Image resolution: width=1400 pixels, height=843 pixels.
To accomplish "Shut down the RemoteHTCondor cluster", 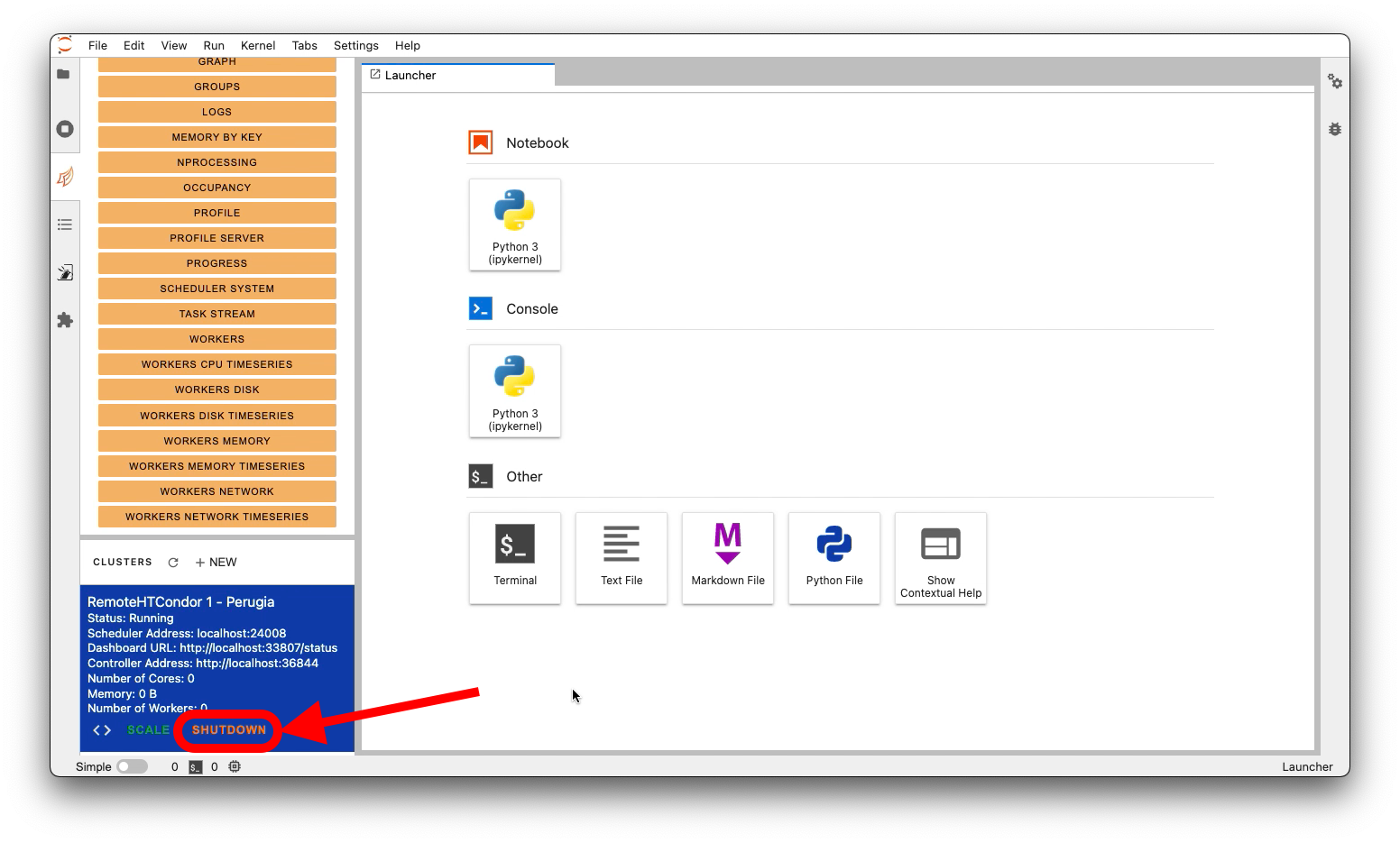I will pyautogui.click(x=229, y=730).
